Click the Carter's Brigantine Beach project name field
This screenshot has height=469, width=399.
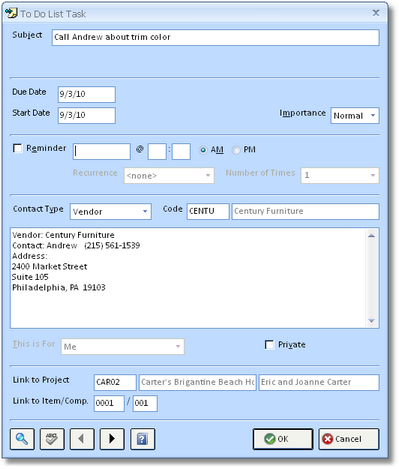click(x=198, y=382)
